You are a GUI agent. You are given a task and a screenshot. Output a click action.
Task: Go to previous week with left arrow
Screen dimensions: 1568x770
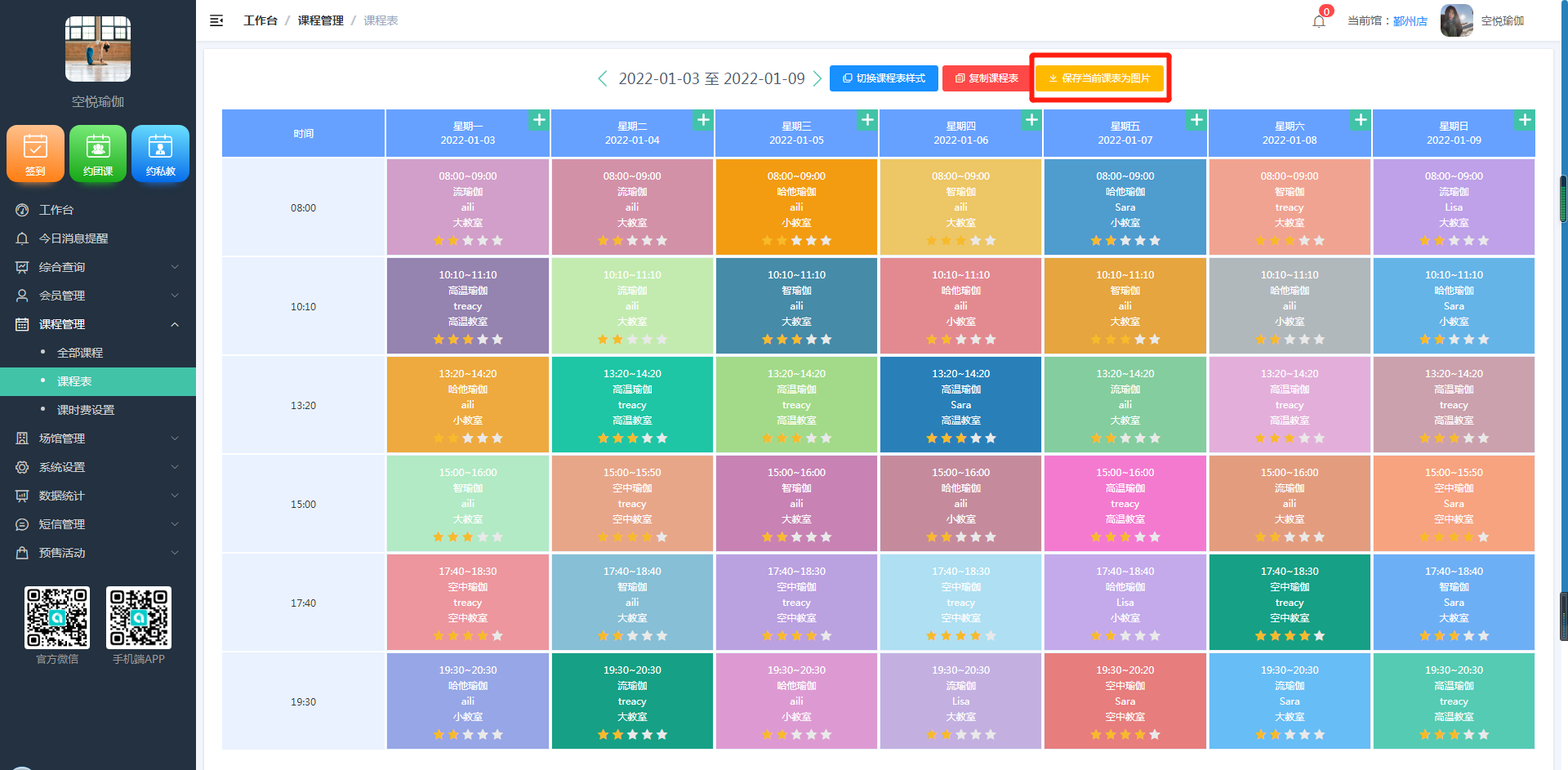coord(603,78)
